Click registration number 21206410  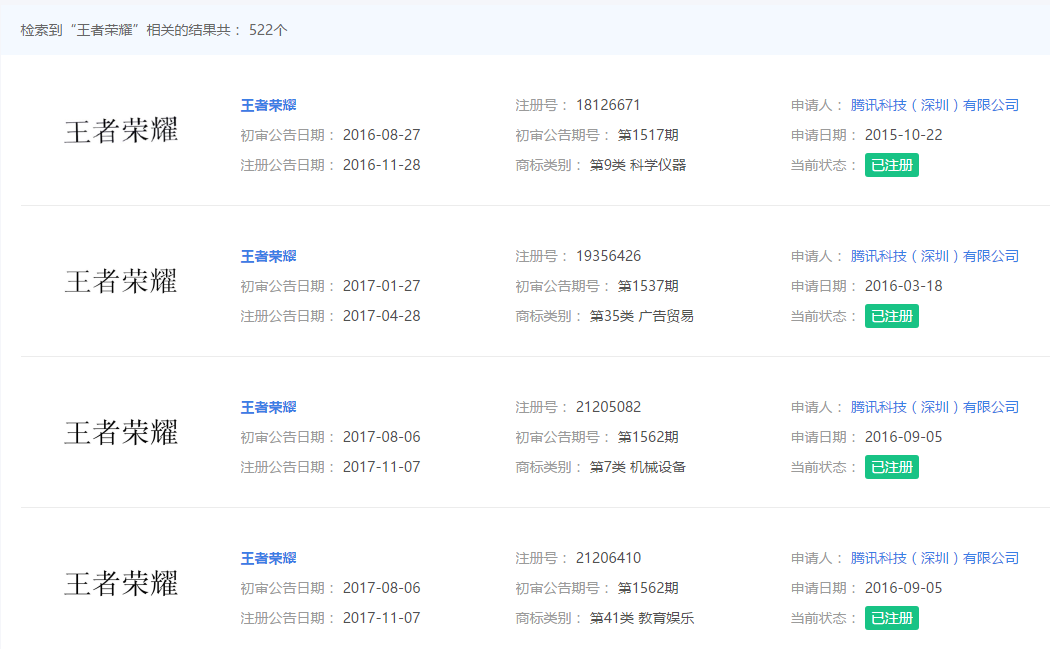coord(608,558)
